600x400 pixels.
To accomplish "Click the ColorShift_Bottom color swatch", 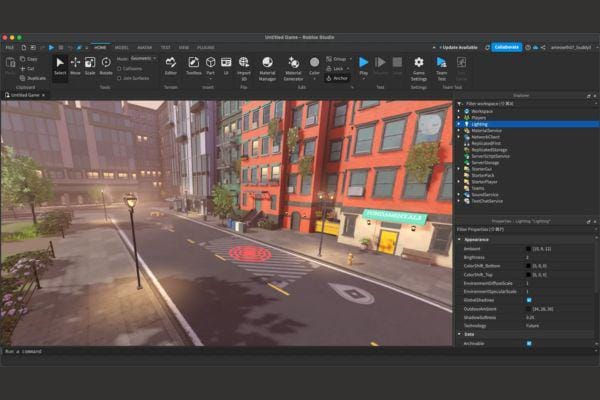I will click(529, 266).
